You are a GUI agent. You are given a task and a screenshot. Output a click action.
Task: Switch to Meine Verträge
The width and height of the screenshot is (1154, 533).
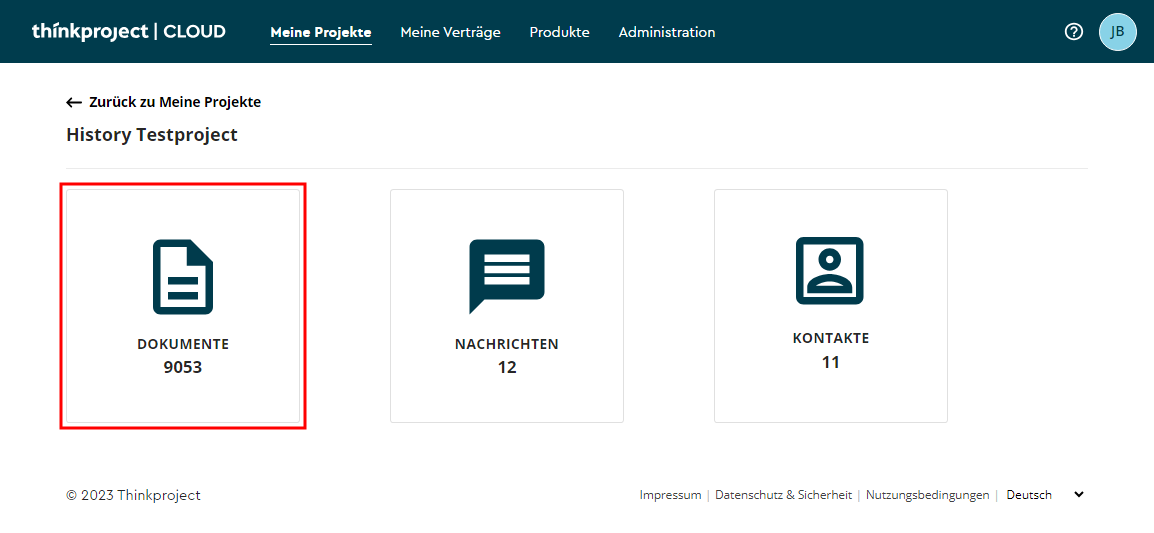[450, 32]
